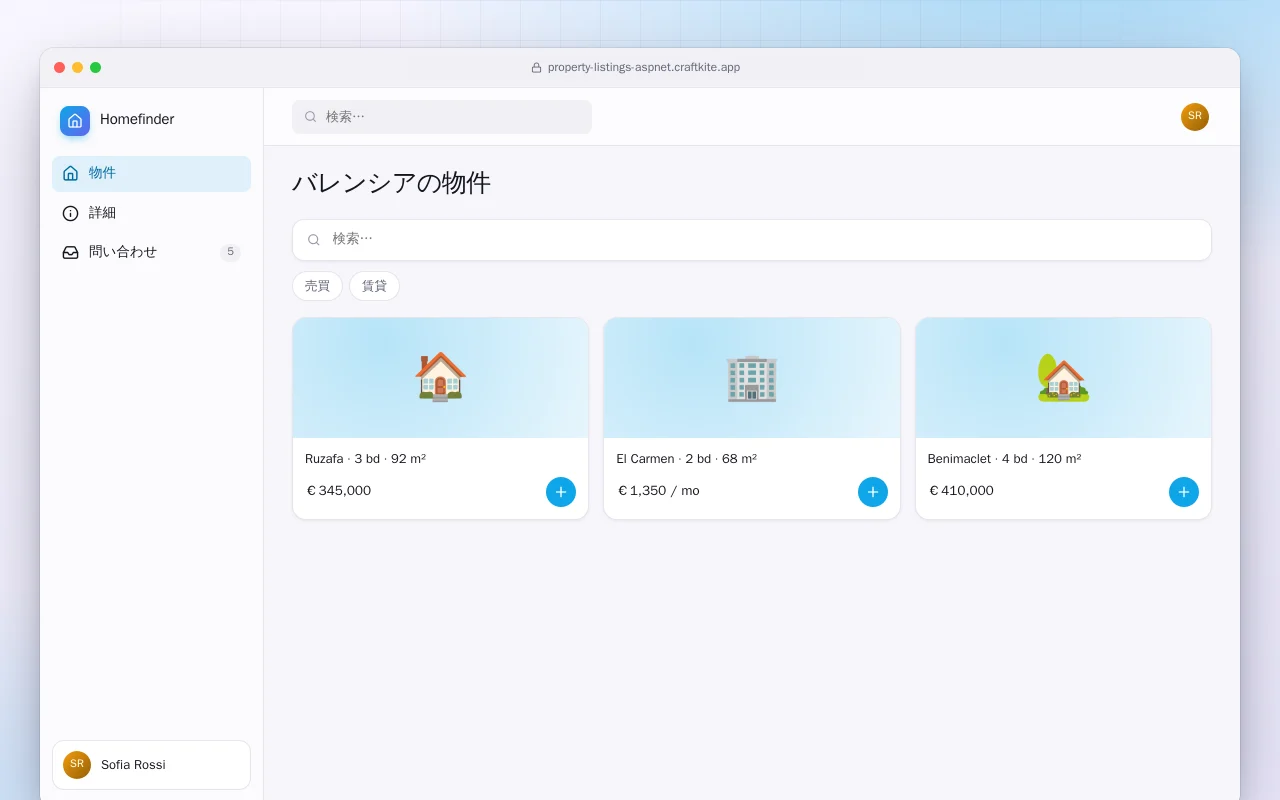
Task: Click the € 410,000 price
Action: (962, 491)
